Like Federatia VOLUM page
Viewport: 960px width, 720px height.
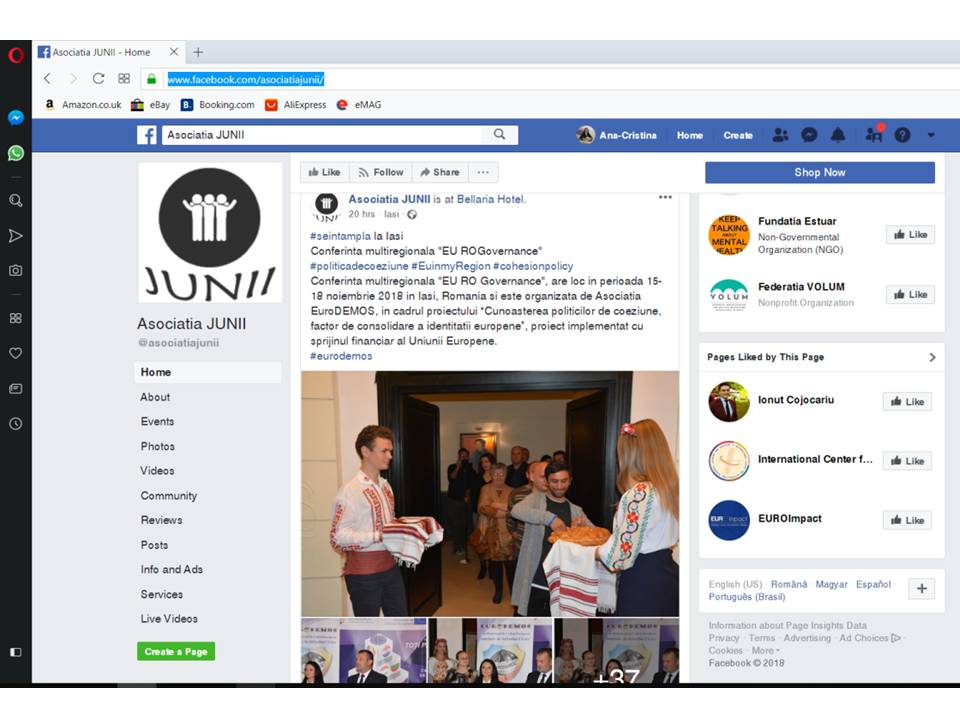click(x=910, y=294)
